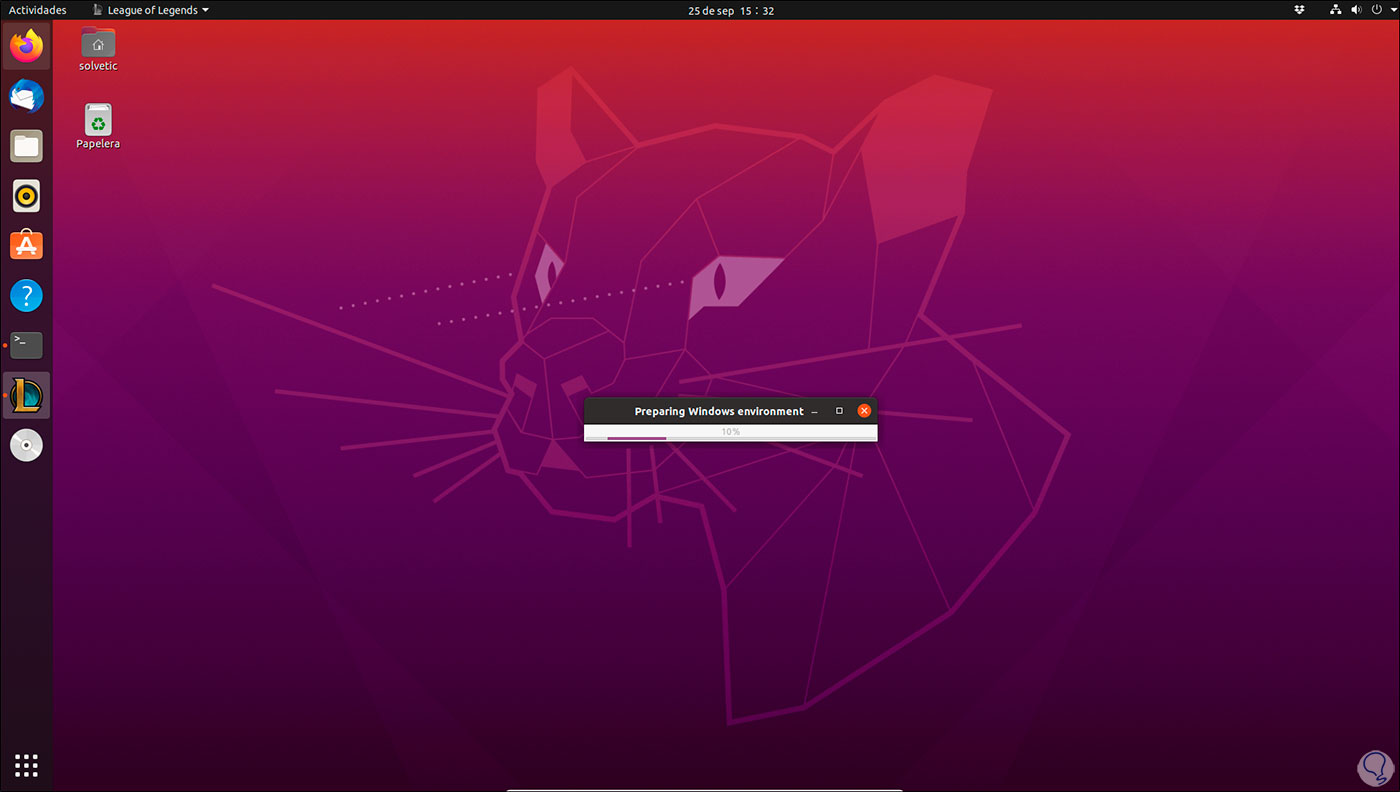Open the Actividades overview
Screen dimensions: 1400x792
(x=38, y=10)
